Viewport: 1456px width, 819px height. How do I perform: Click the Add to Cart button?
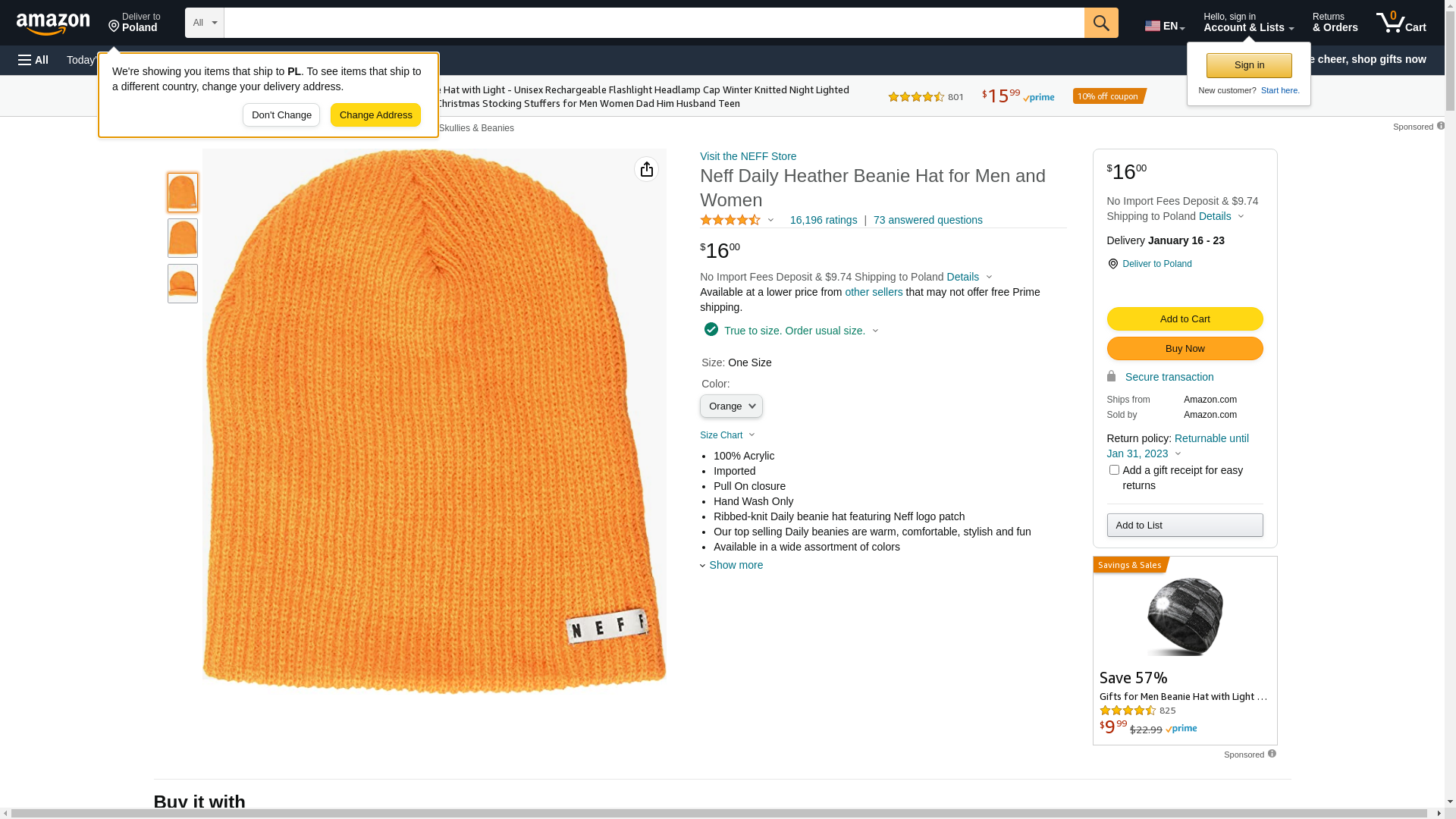pyautogui.click(x=1185, y=319)
